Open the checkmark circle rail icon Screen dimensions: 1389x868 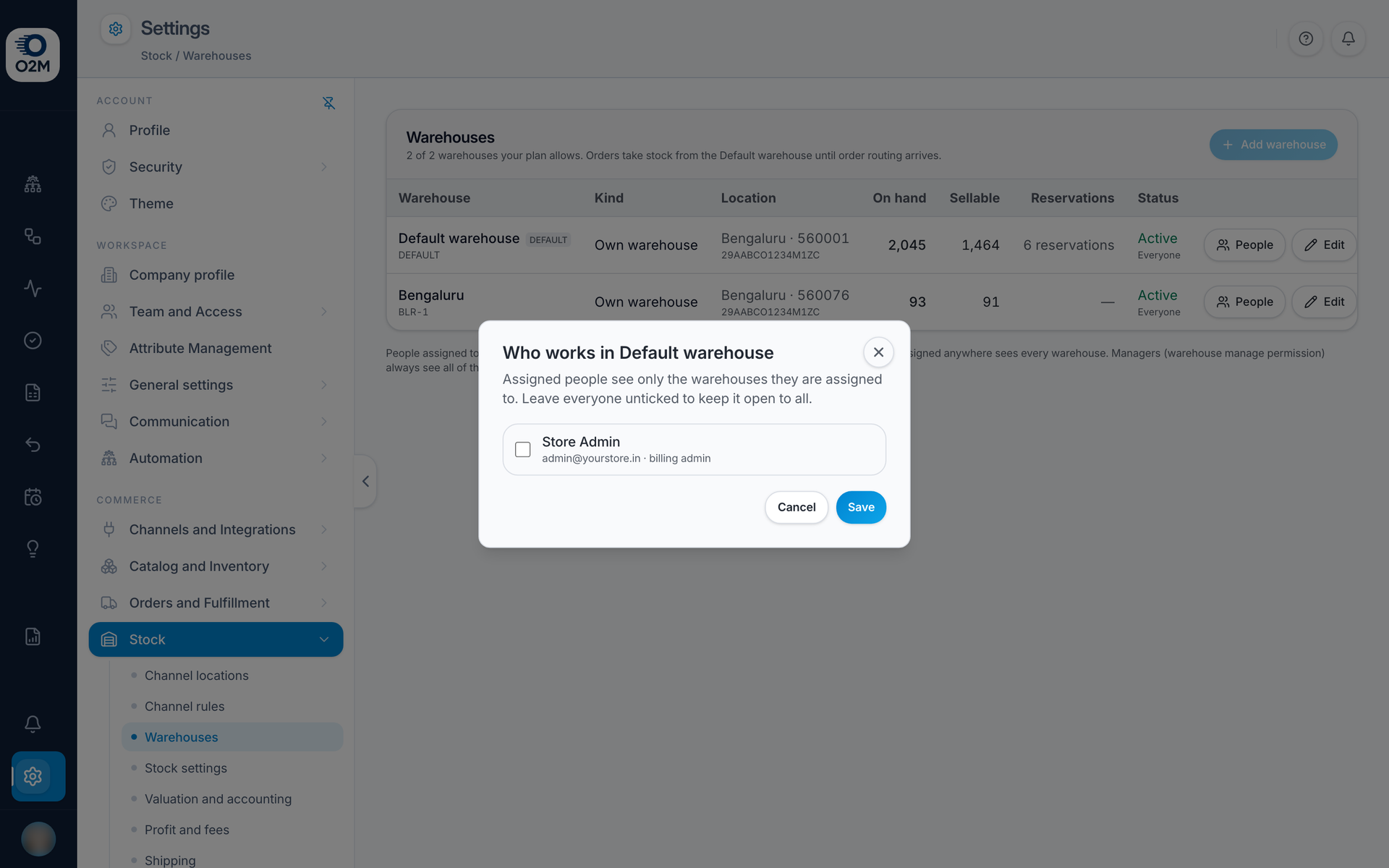coord(33,340)
